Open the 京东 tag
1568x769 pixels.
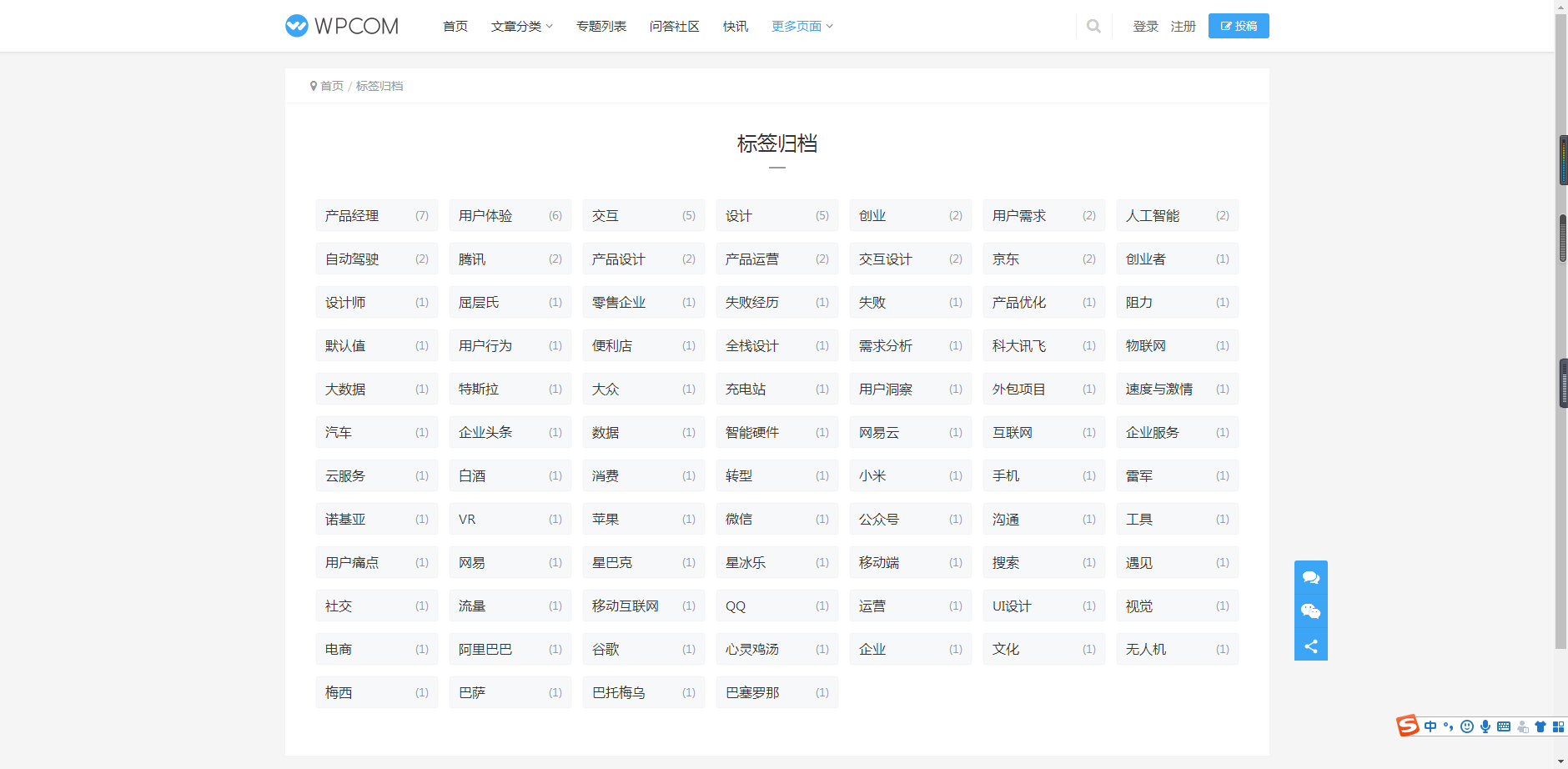(x=1044, y=259)
